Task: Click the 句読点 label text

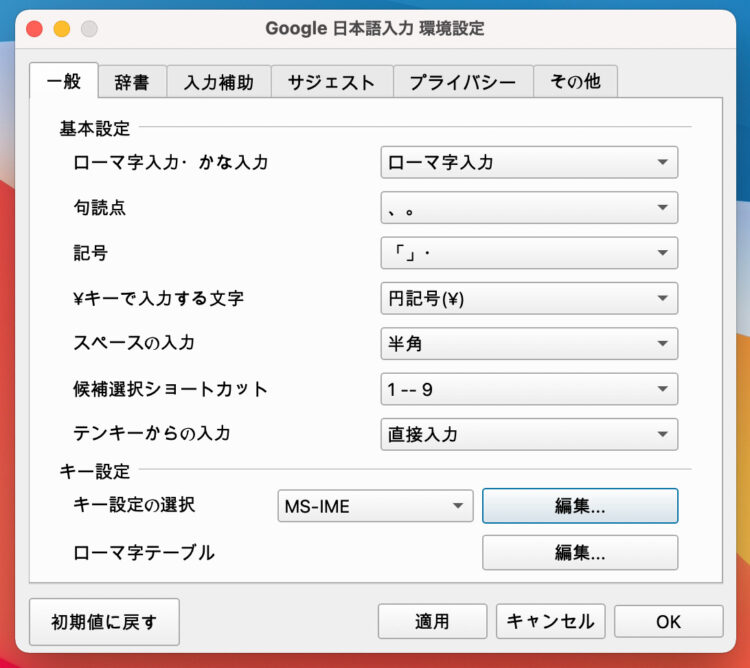Action: click(99, 208)
